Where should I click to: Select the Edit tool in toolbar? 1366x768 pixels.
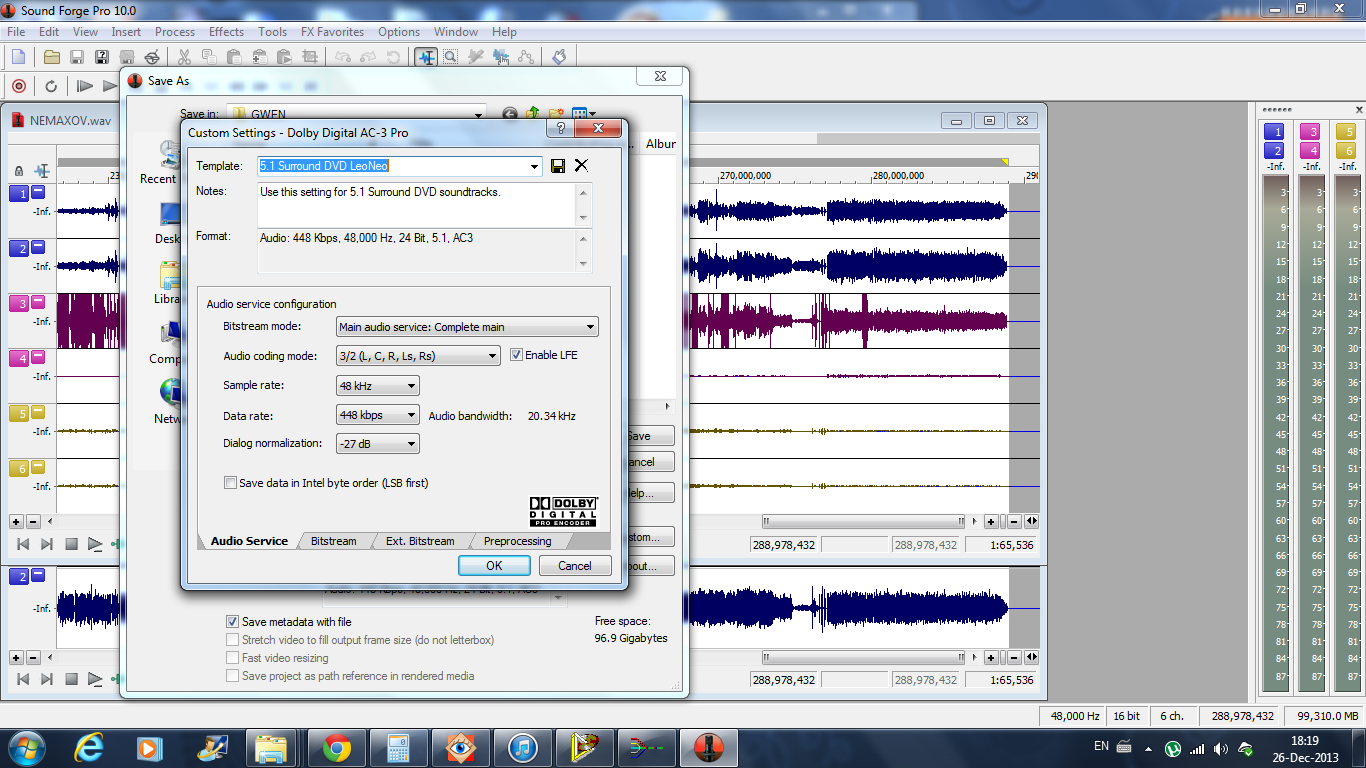click(426, 57)
